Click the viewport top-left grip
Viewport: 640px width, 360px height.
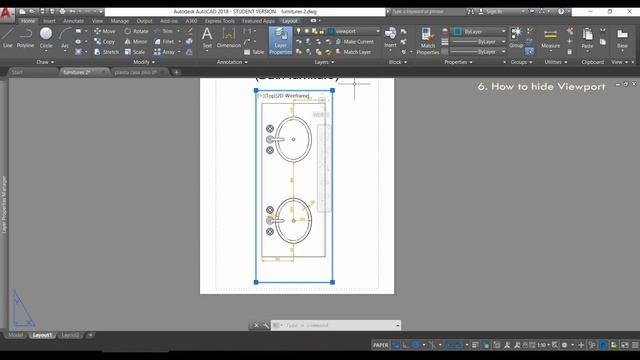click(256, 90)
